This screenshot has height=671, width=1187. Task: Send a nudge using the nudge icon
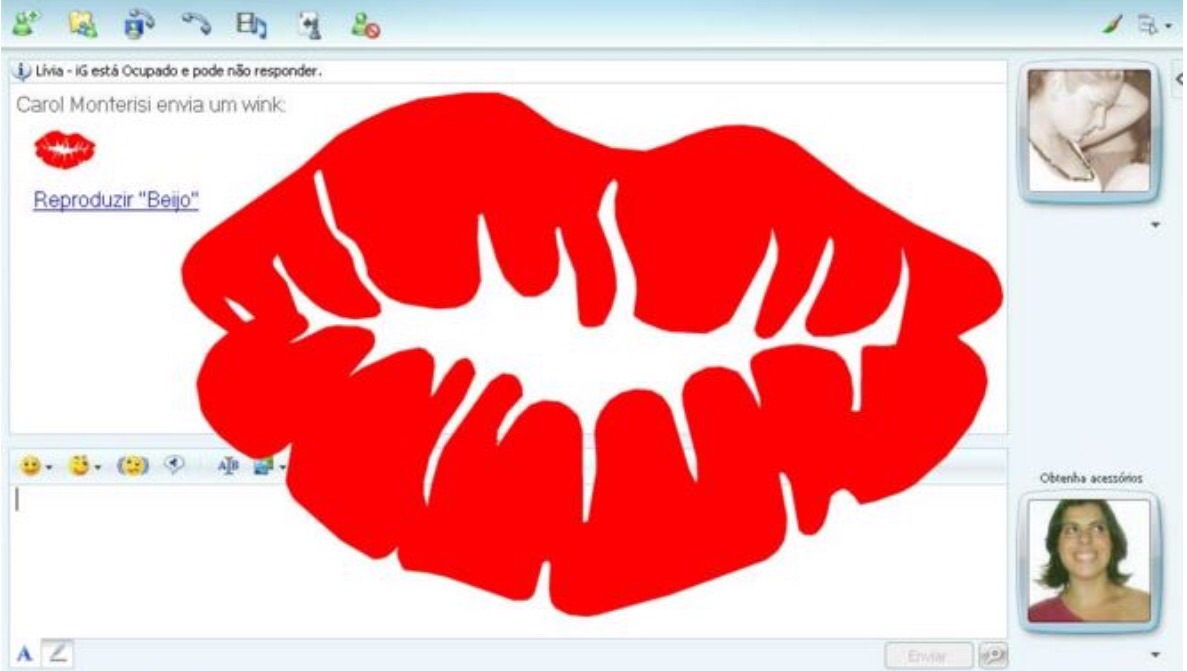pos(131,466)
